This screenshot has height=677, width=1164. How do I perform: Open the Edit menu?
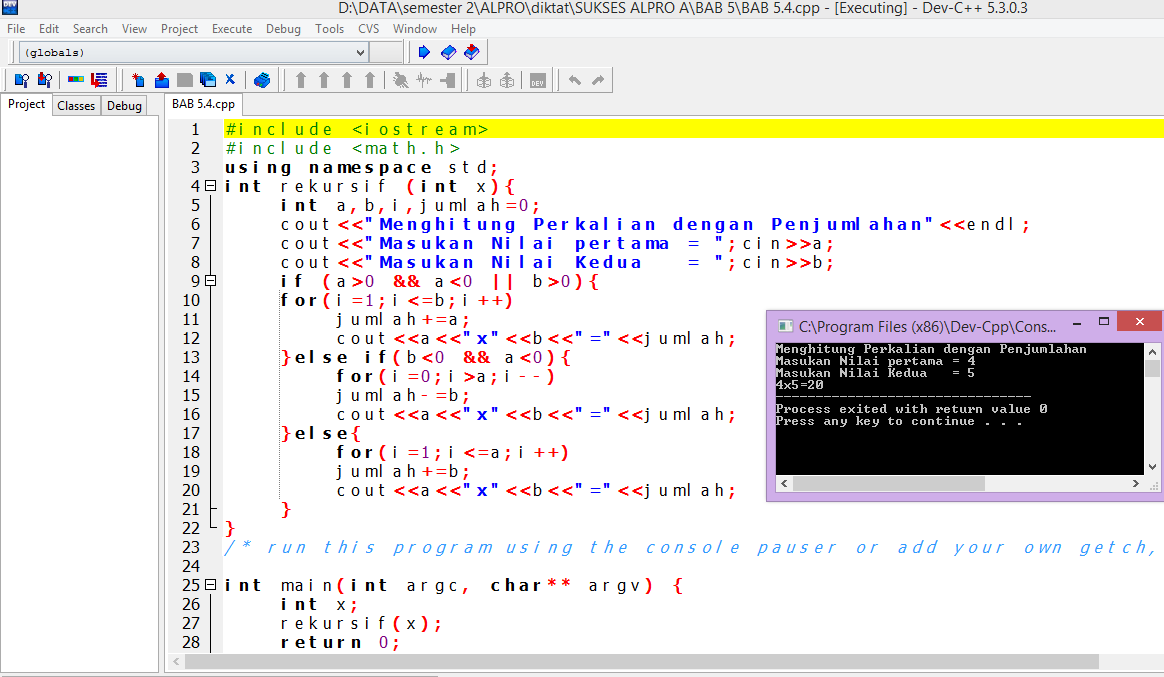[x=49, y=29]
